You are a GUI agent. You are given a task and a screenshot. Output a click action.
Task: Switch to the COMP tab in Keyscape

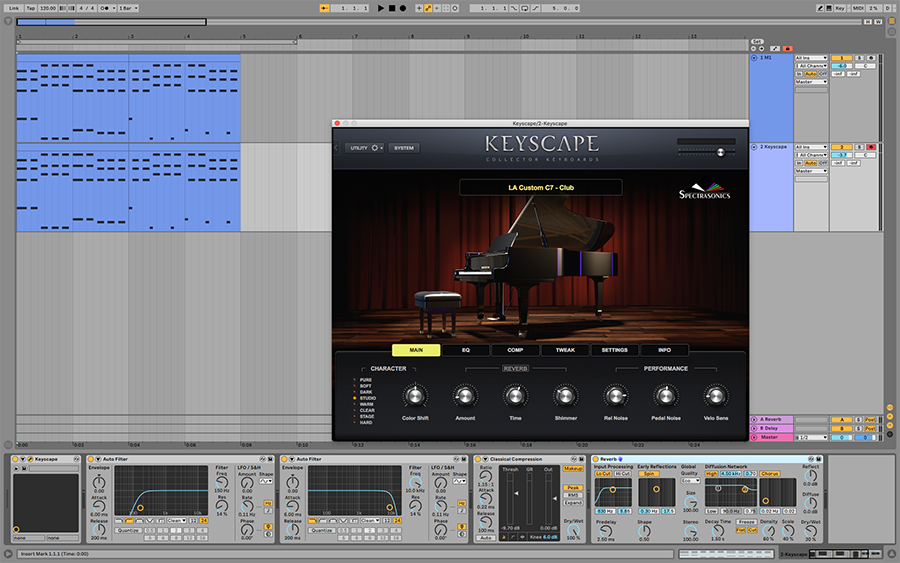click(515, 350)
